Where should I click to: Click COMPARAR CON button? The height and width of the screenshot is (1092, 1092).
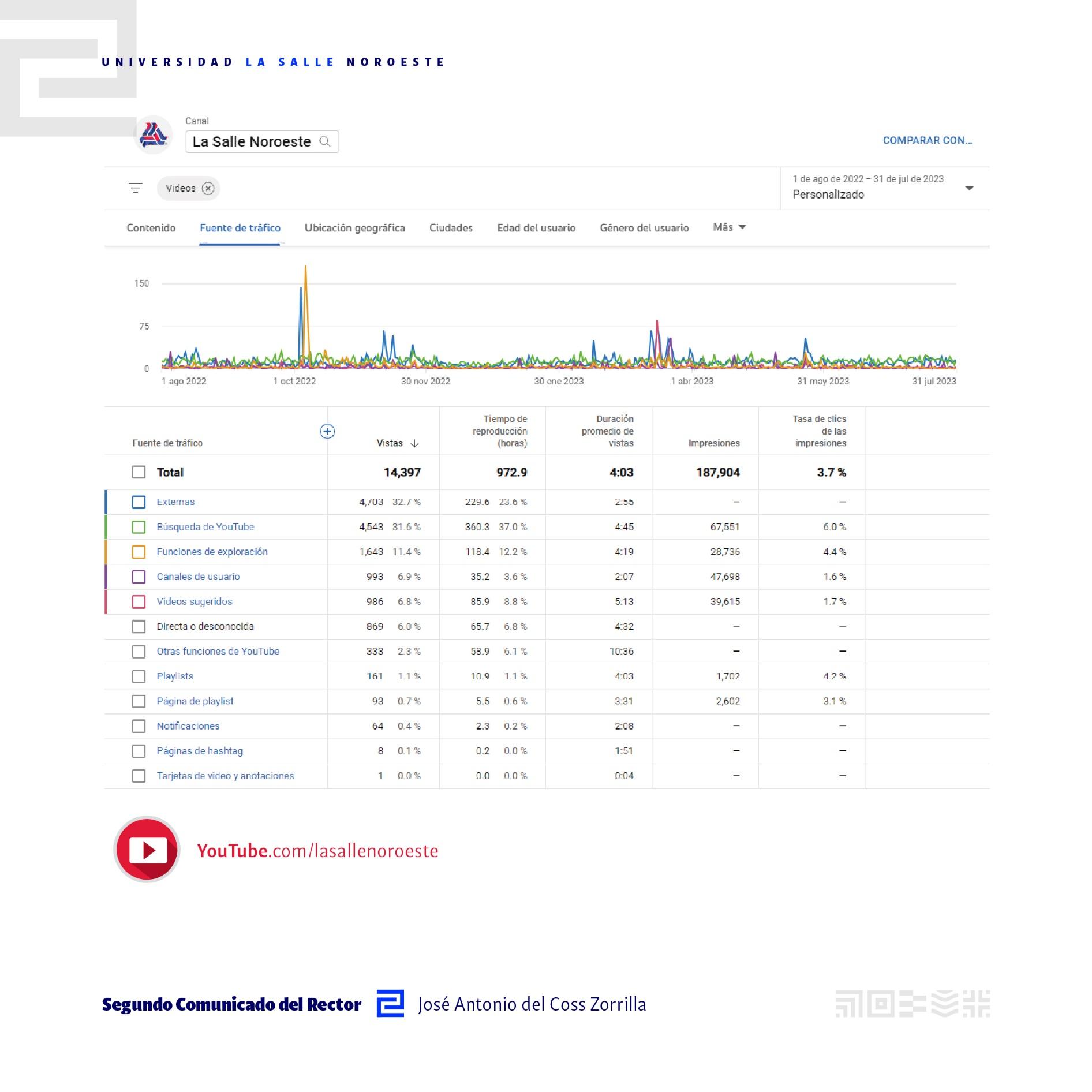928,140
